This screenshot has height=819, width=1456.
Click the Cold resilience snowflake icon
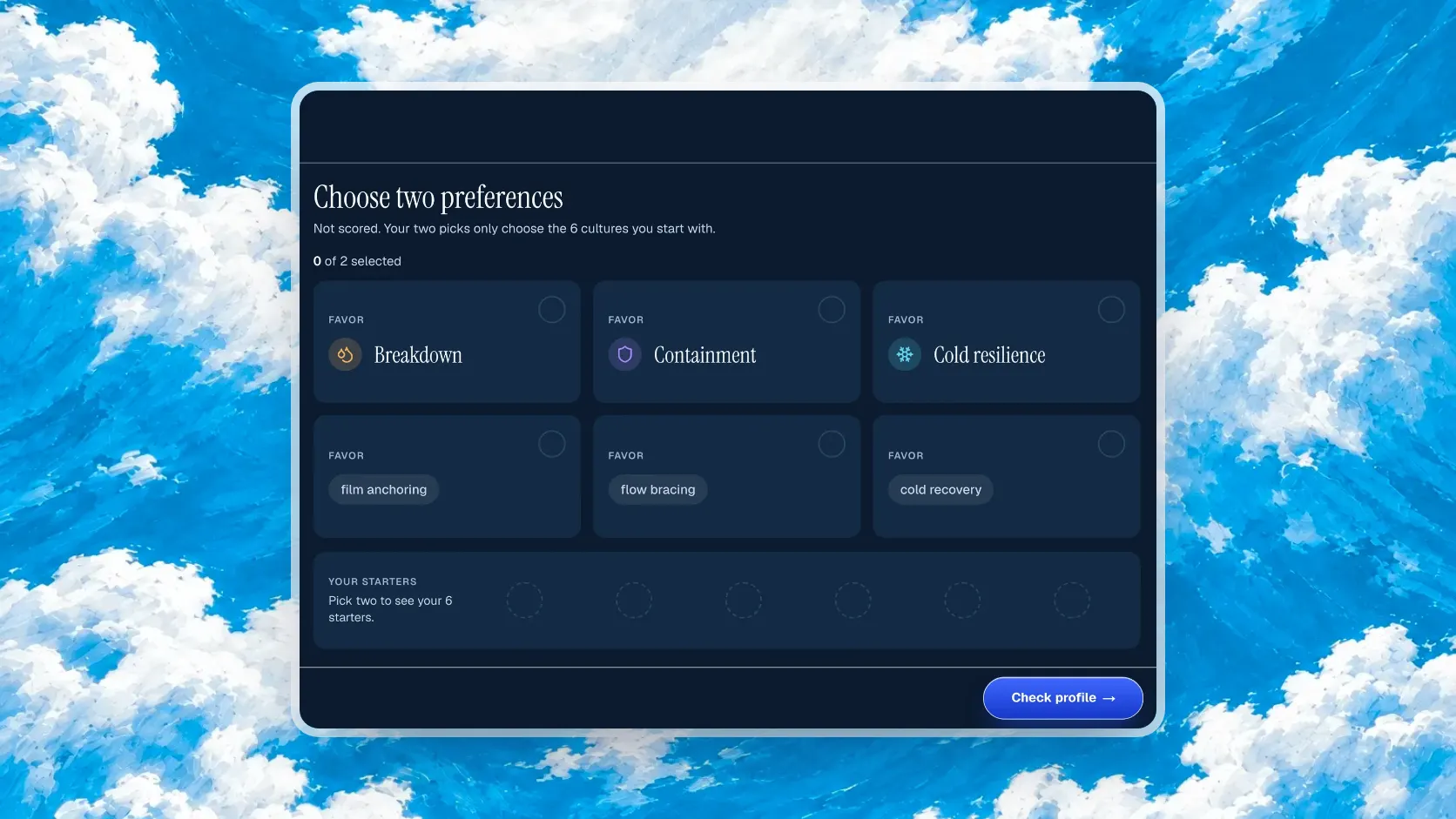(905, 354)
